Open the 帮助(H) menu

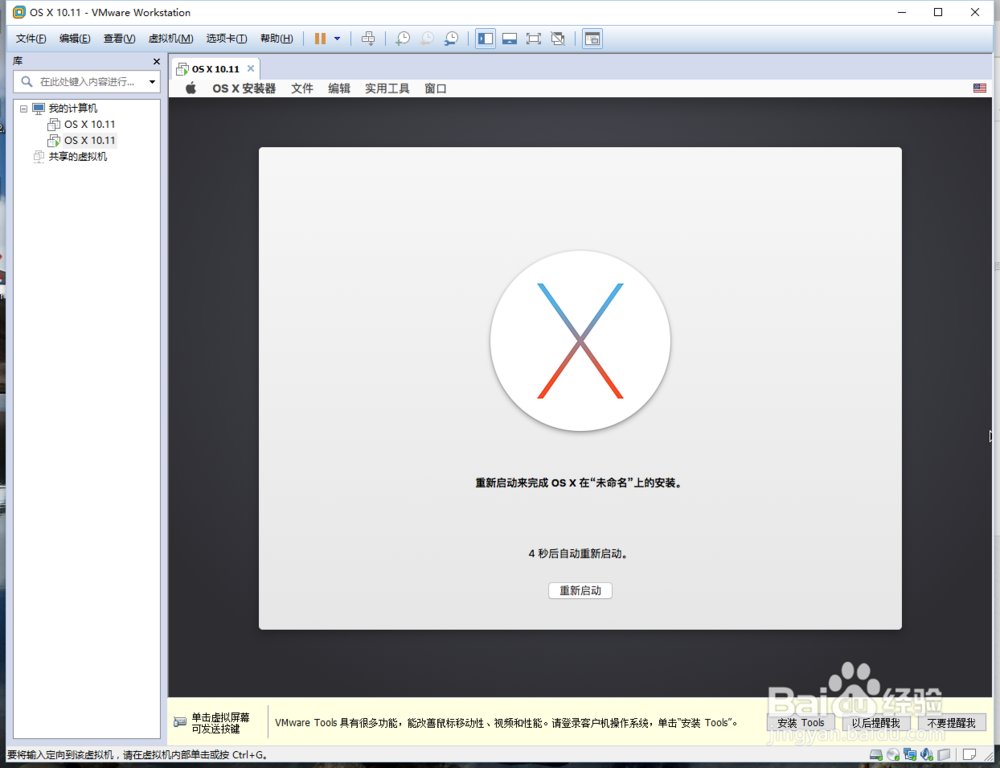click(x=276, y=39)
